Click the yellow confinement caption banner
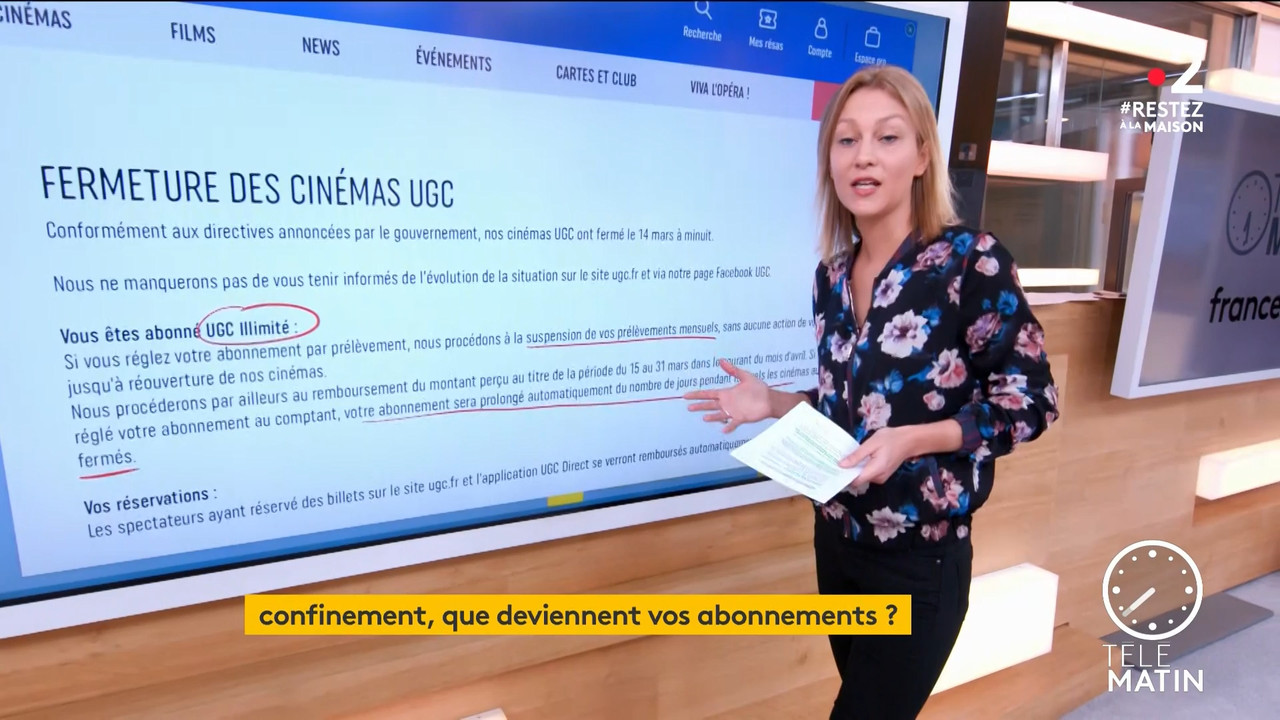This screenshot has width=1280, height=720. click(x=578, y=615)
